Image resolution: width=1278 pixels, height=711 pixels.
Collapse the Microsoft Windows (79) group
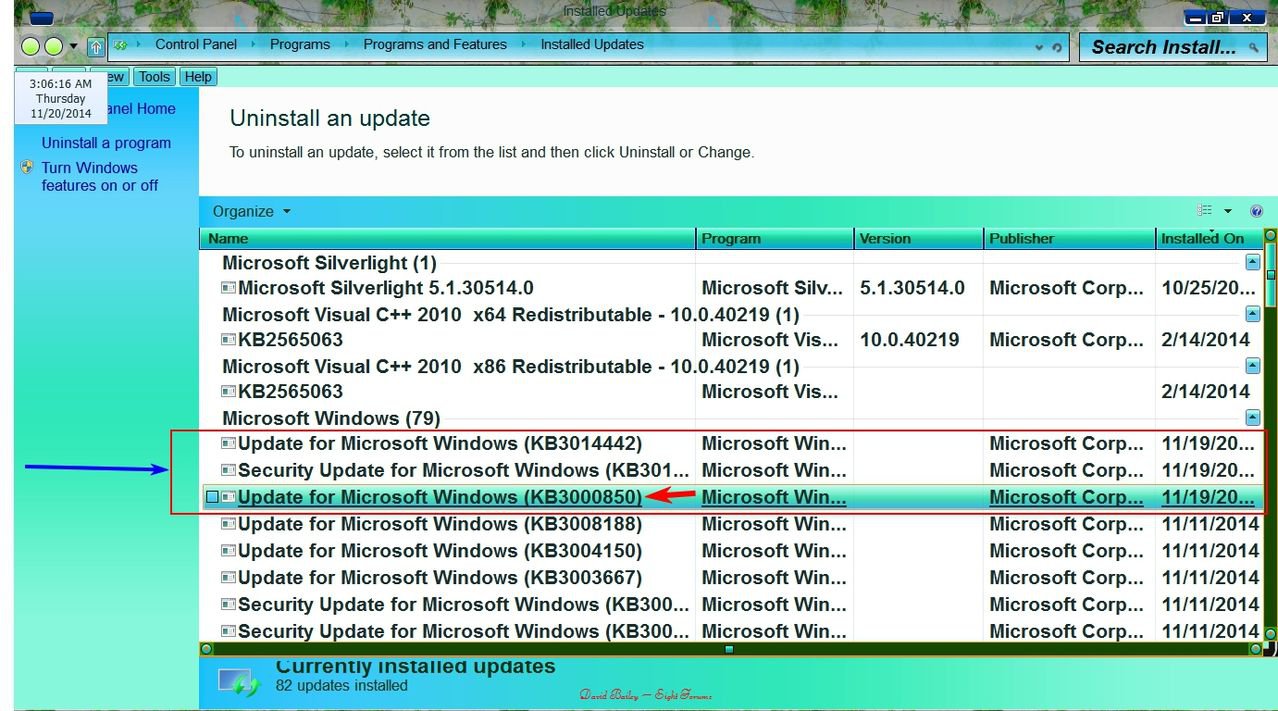coord(1252,418)
